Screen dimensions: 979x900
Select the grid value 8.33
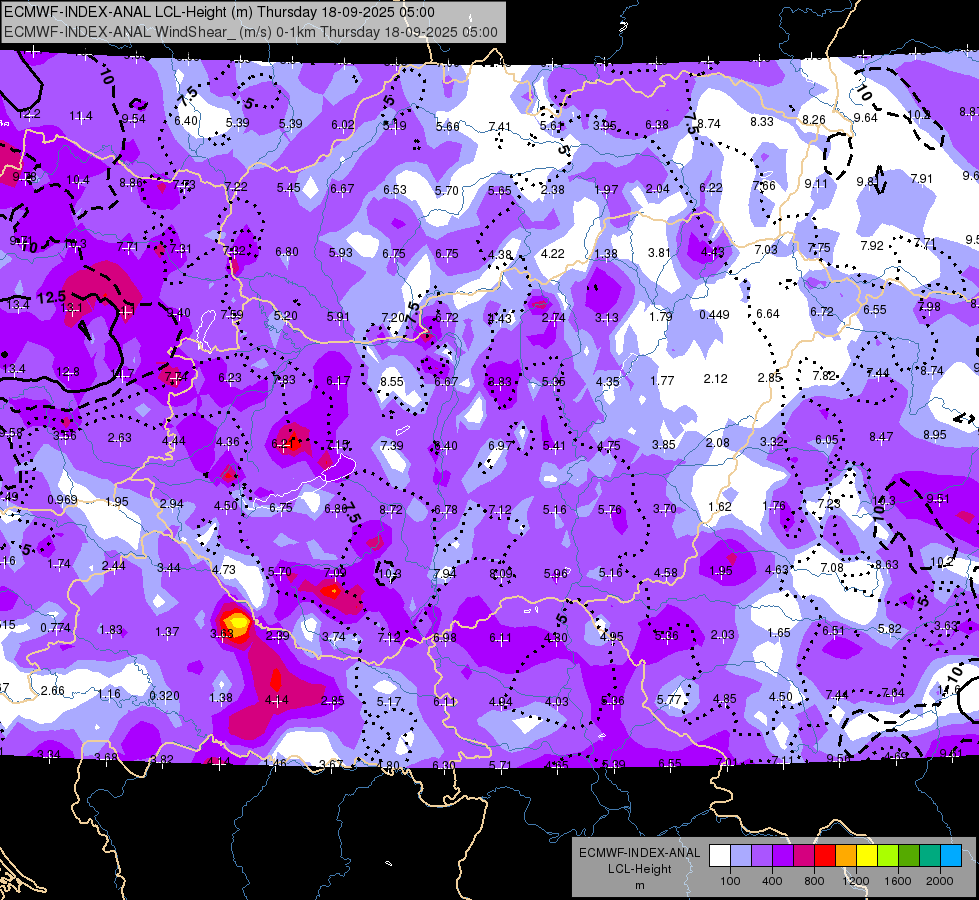[x=762, y=121]
